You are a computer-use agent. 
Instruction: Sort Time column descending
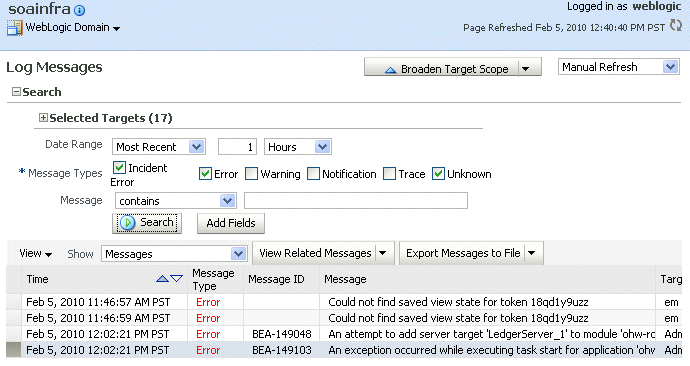point(176,278)
